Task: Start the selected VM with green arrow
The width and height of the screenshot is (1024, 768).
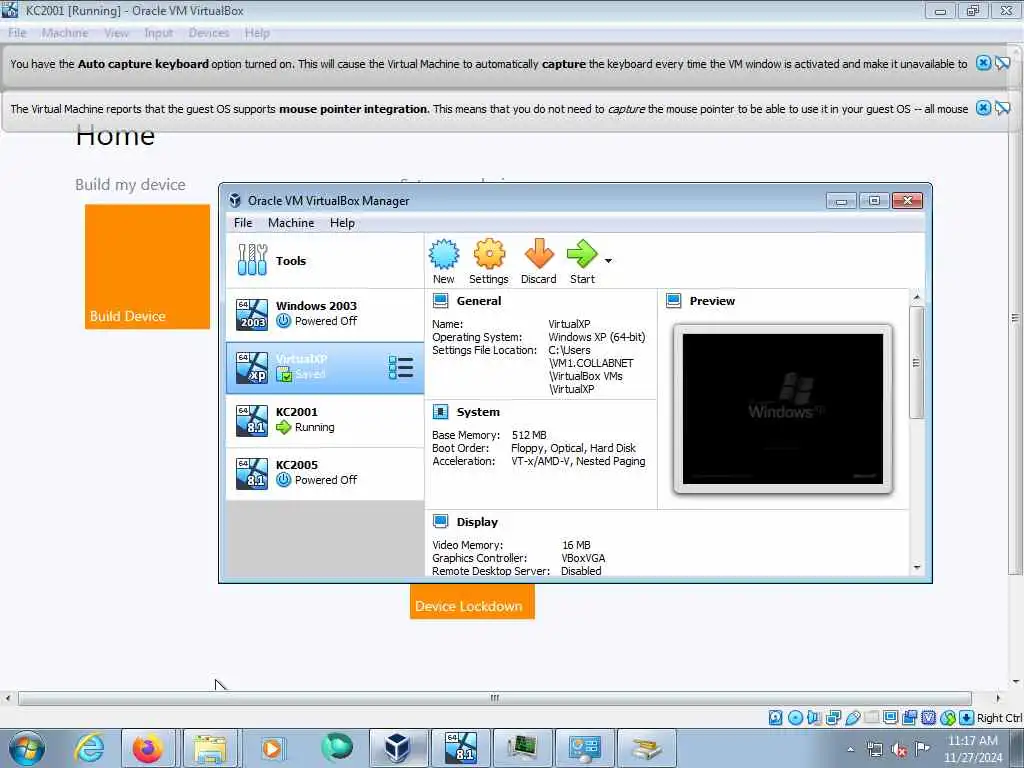Action: pyautogui.click(x=582, y=261)
